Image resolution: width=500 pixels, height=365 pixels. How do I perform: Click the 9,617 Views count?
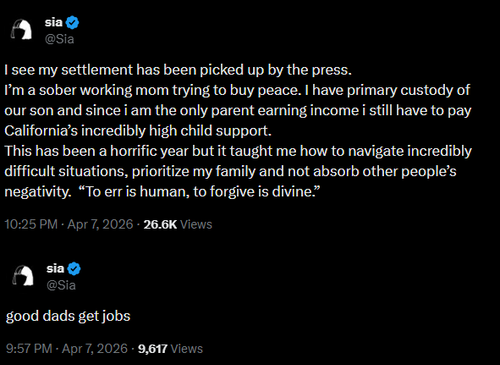(x=170, y=349)
